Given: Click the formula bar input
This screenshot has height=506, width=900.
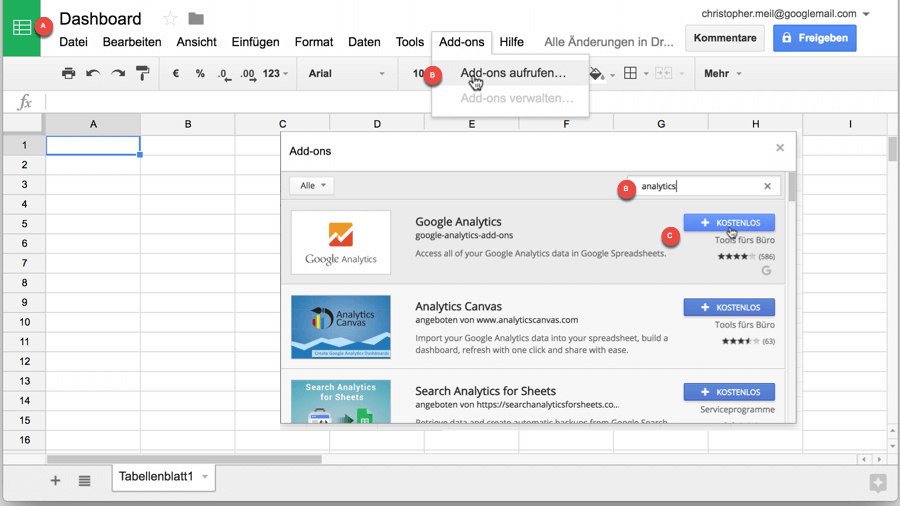Looking at the screenshot, I should pyautogui.click(x=471, y=102).
